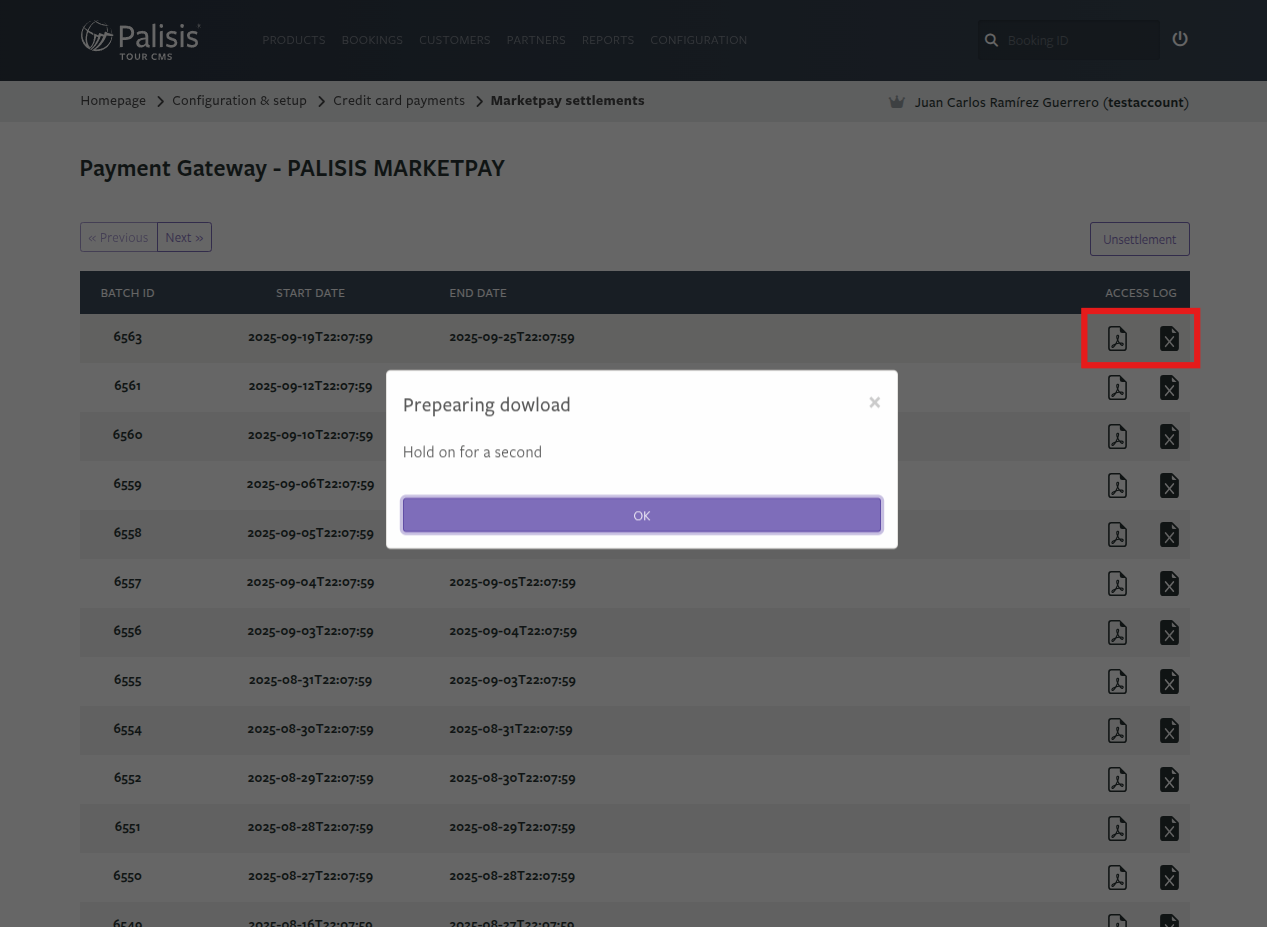This screenshot has height=927, width=1267.
Task: Download PDF report for batch 6557
Action: coord(1117,584)
